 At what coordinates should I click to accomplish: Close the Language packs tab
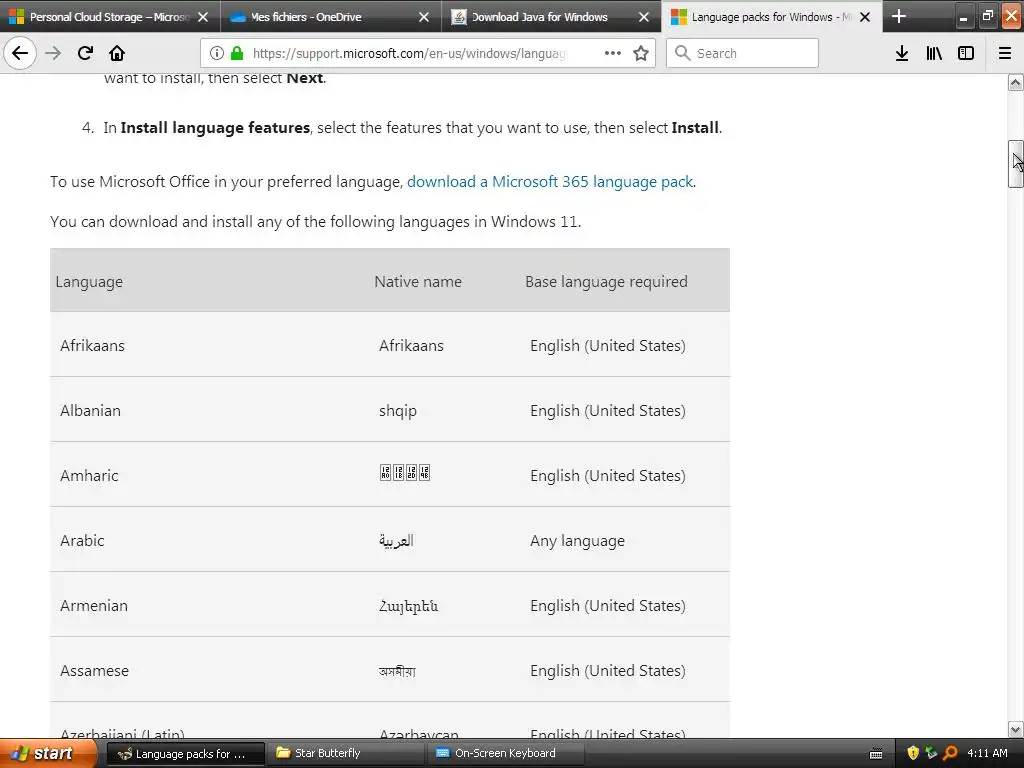click(865, 17)
